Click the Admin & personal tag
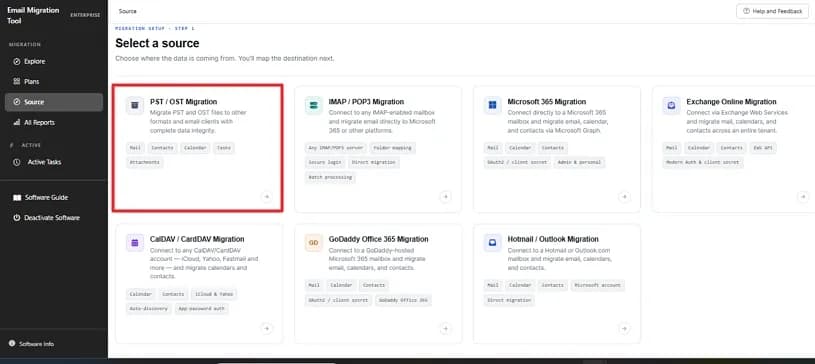Image resolution: width=815 pixels, height=364 pixels. tap(580, 163)
